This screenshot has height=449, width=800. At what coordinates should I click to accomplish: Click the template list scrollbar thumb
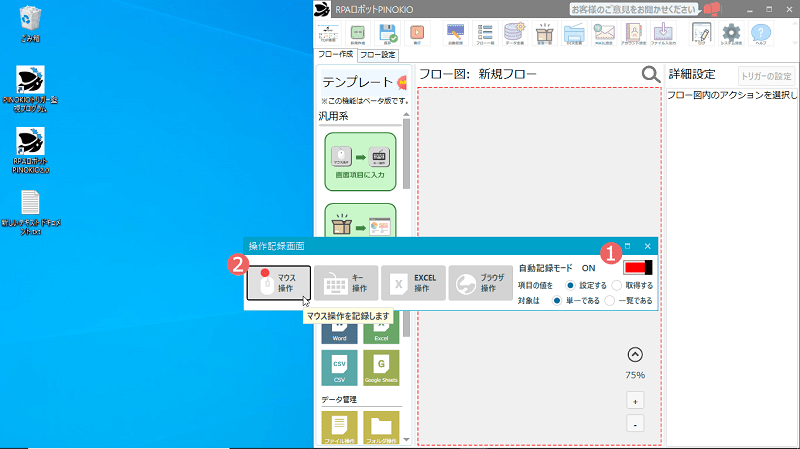(x=406, y=154)
